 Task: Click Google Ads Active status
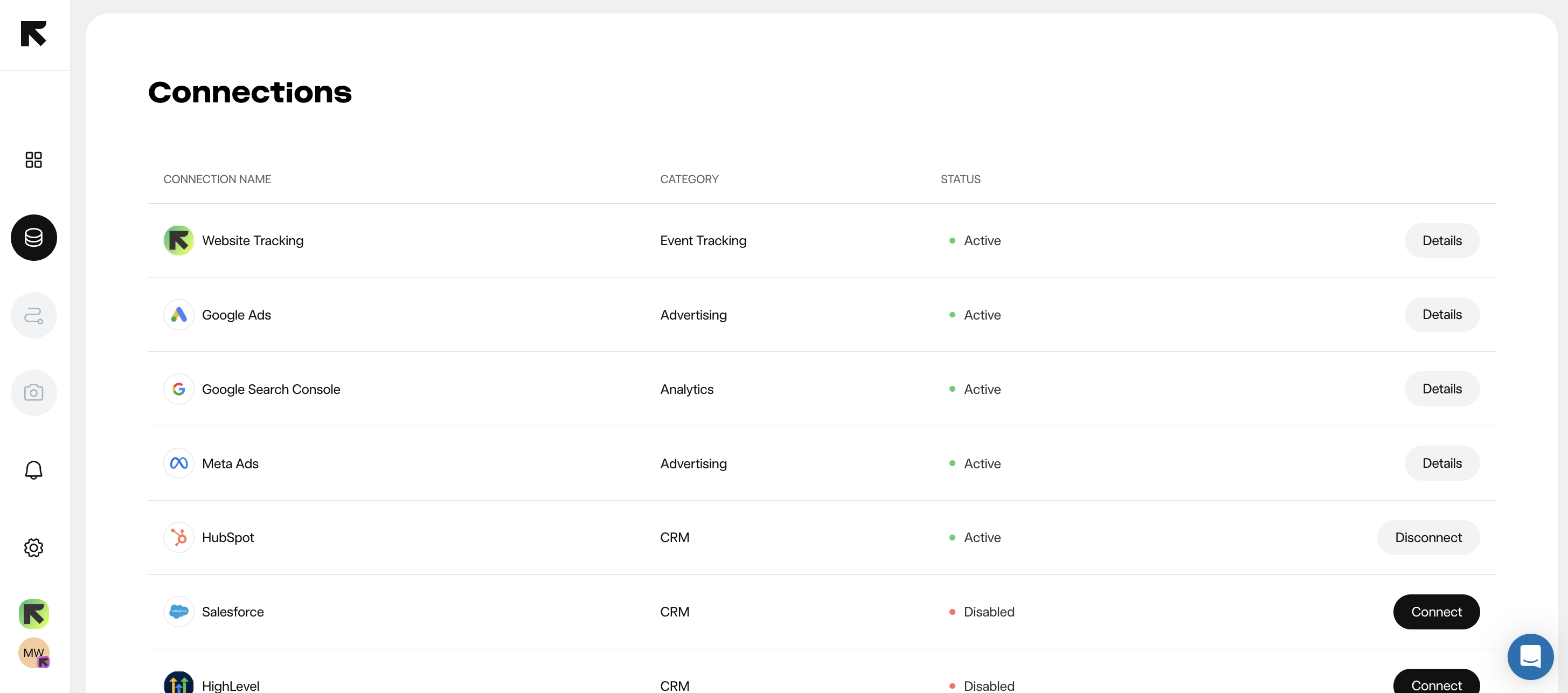975,315
